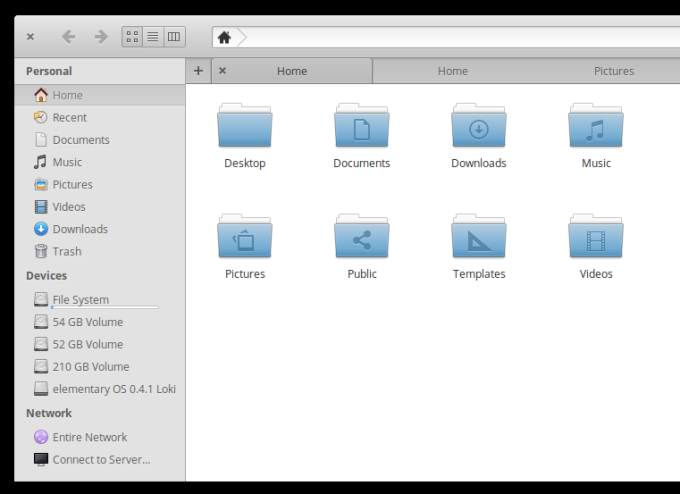Select the Templates folder icon
680x494 pixels.
click(x=479, y=236)
